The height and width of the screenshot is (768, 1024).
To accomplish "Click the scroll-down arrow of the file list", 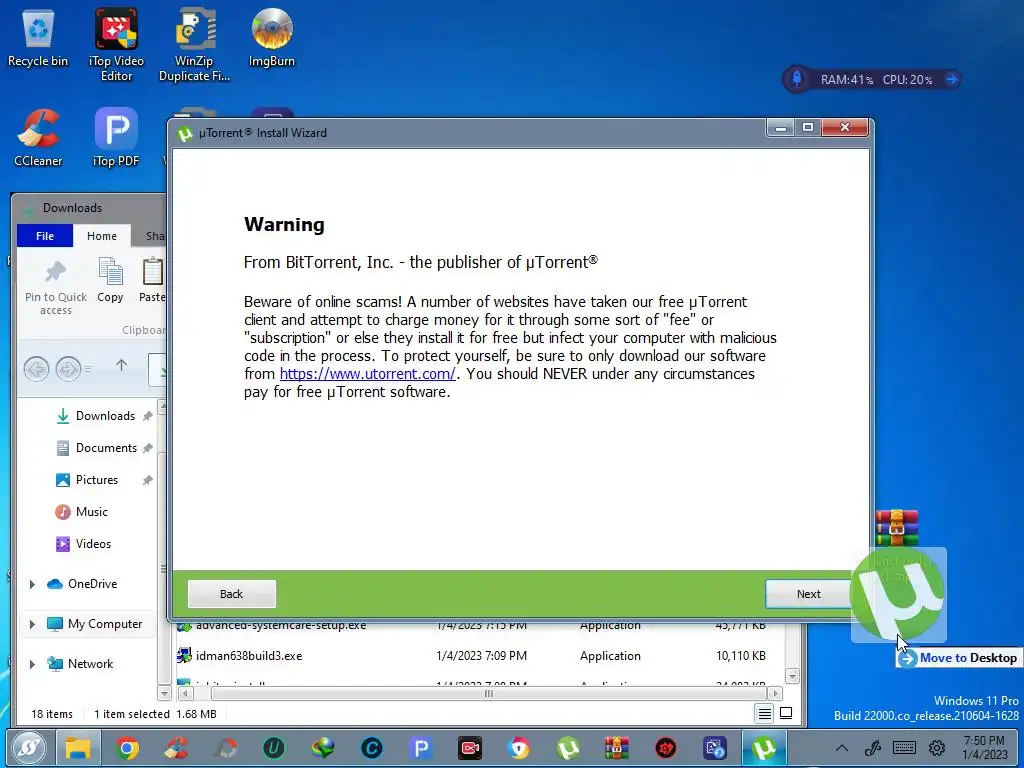I will pos(792,676).
